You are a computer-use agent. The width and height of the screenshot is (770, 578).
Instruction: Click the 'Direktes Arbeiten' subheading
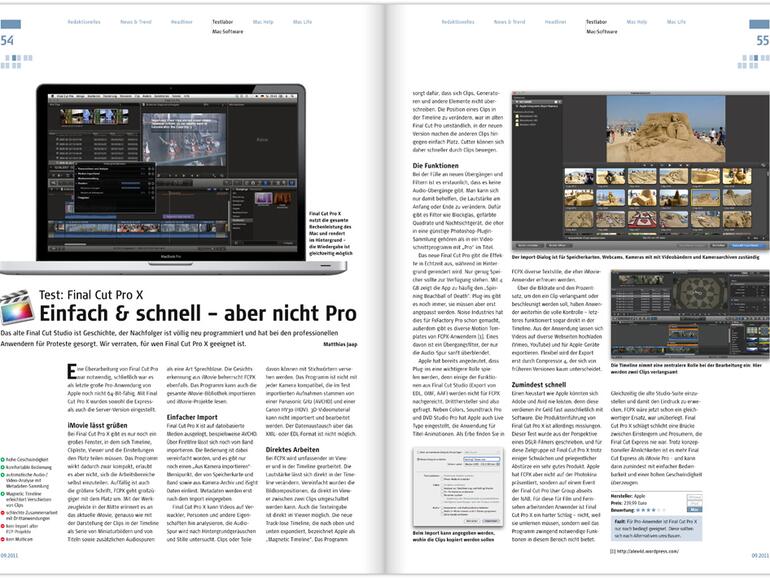292,449
